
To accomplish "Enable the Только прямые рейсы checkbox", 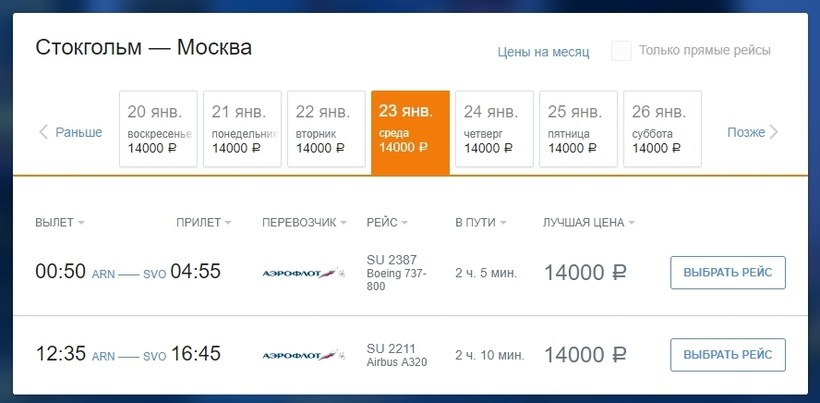I will click(621, 51).
